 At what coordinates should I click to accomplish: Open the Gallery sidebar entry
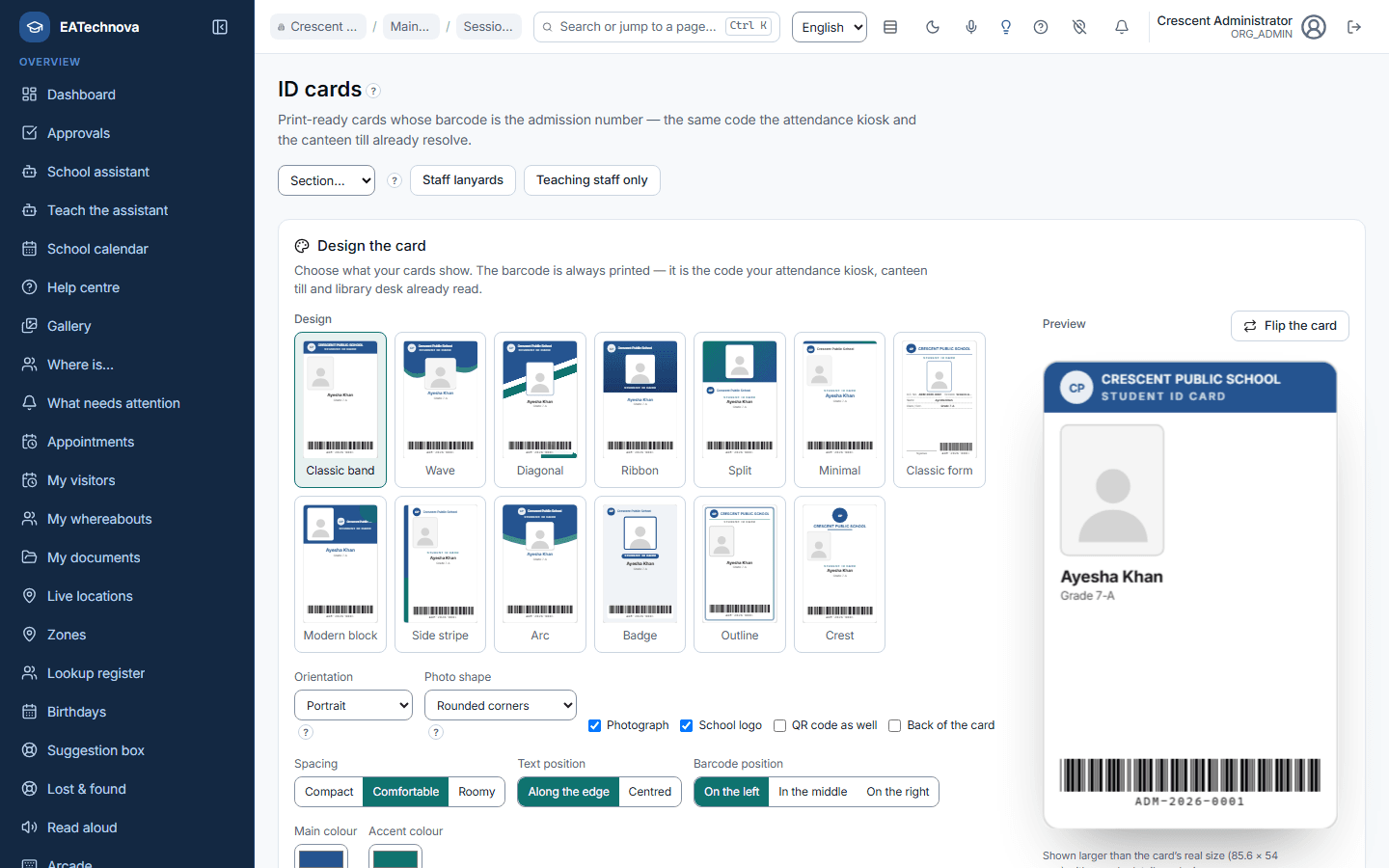click(127, 326)
